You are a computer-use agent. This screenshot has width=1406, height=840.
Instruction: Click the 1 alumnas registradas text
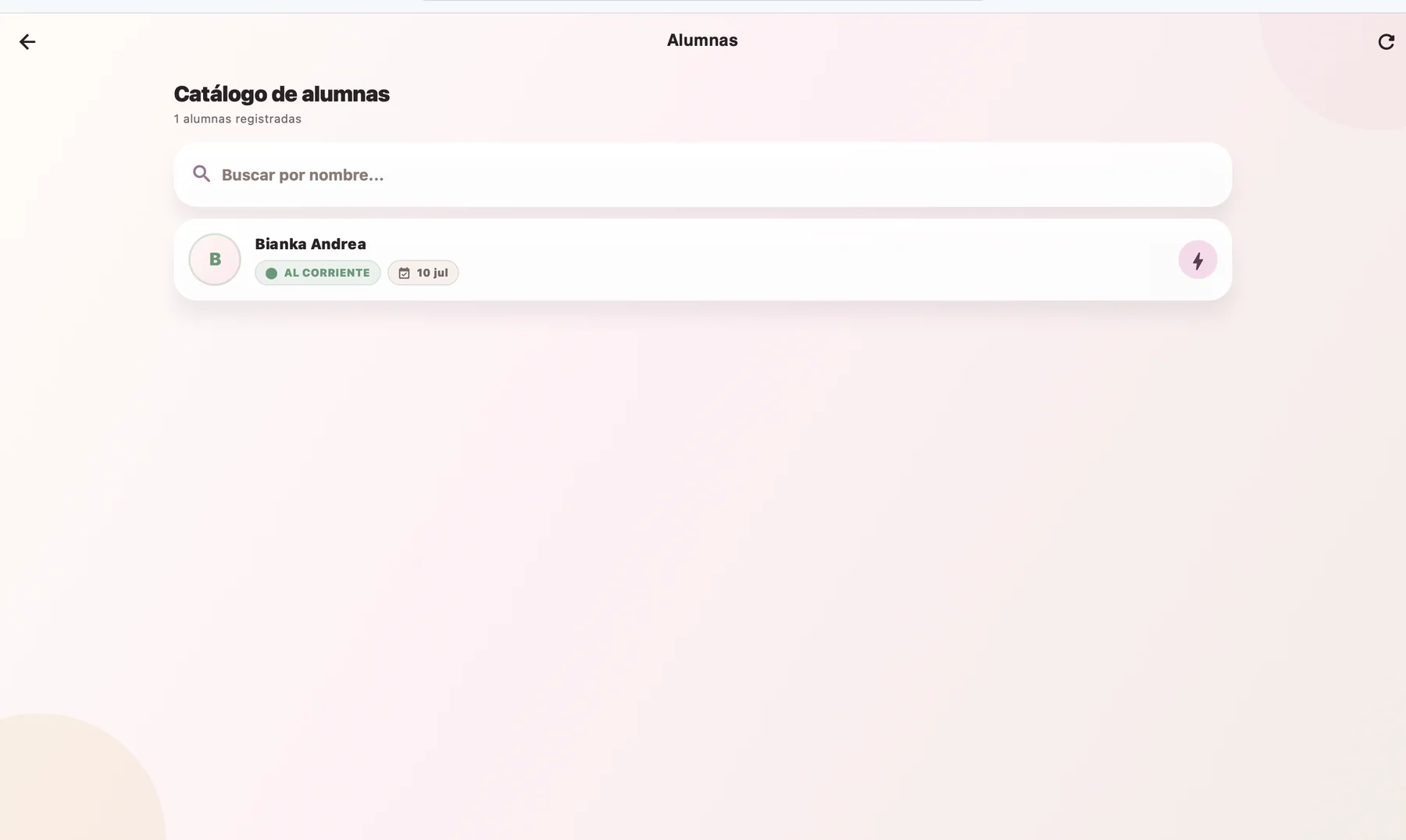point(237,119)
